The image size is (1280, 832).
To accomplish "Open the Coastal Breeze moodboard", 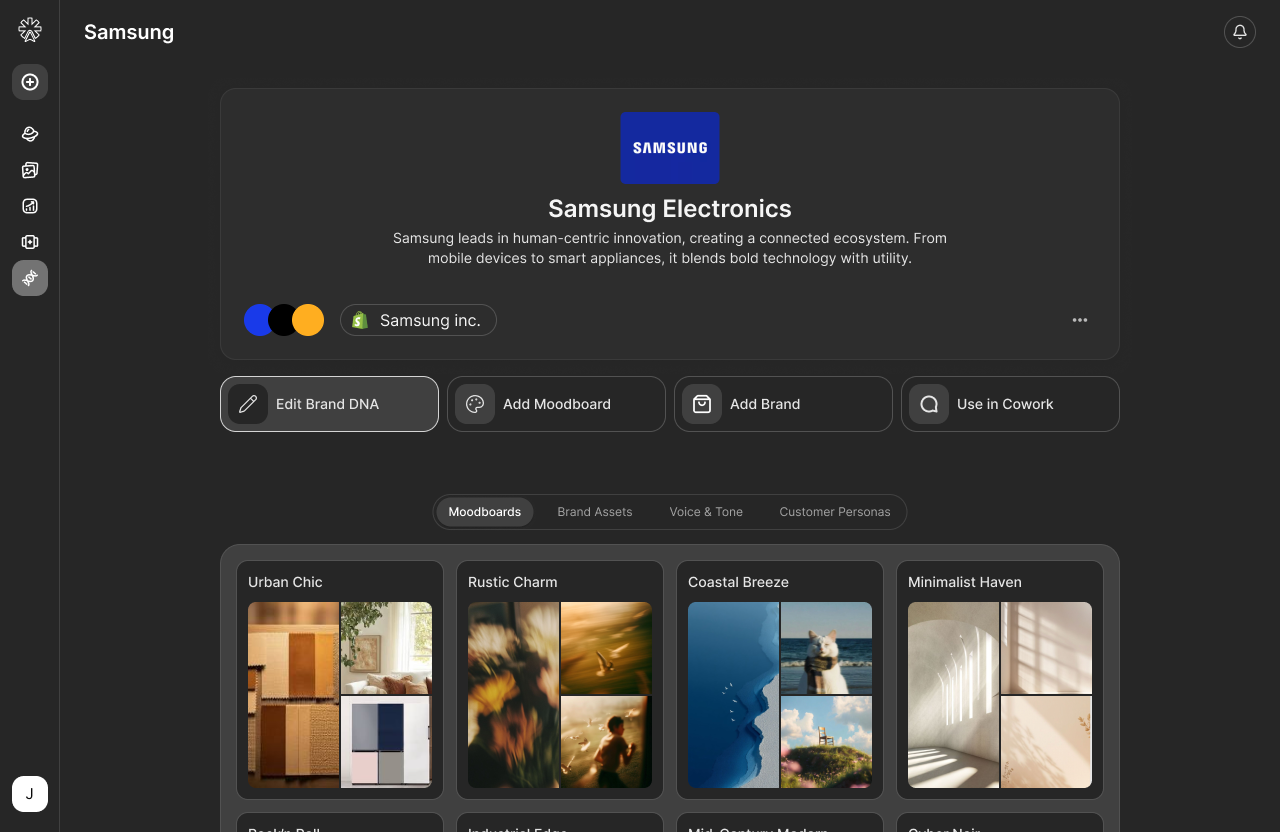I will pyautogui.click(x=780, y=680).
